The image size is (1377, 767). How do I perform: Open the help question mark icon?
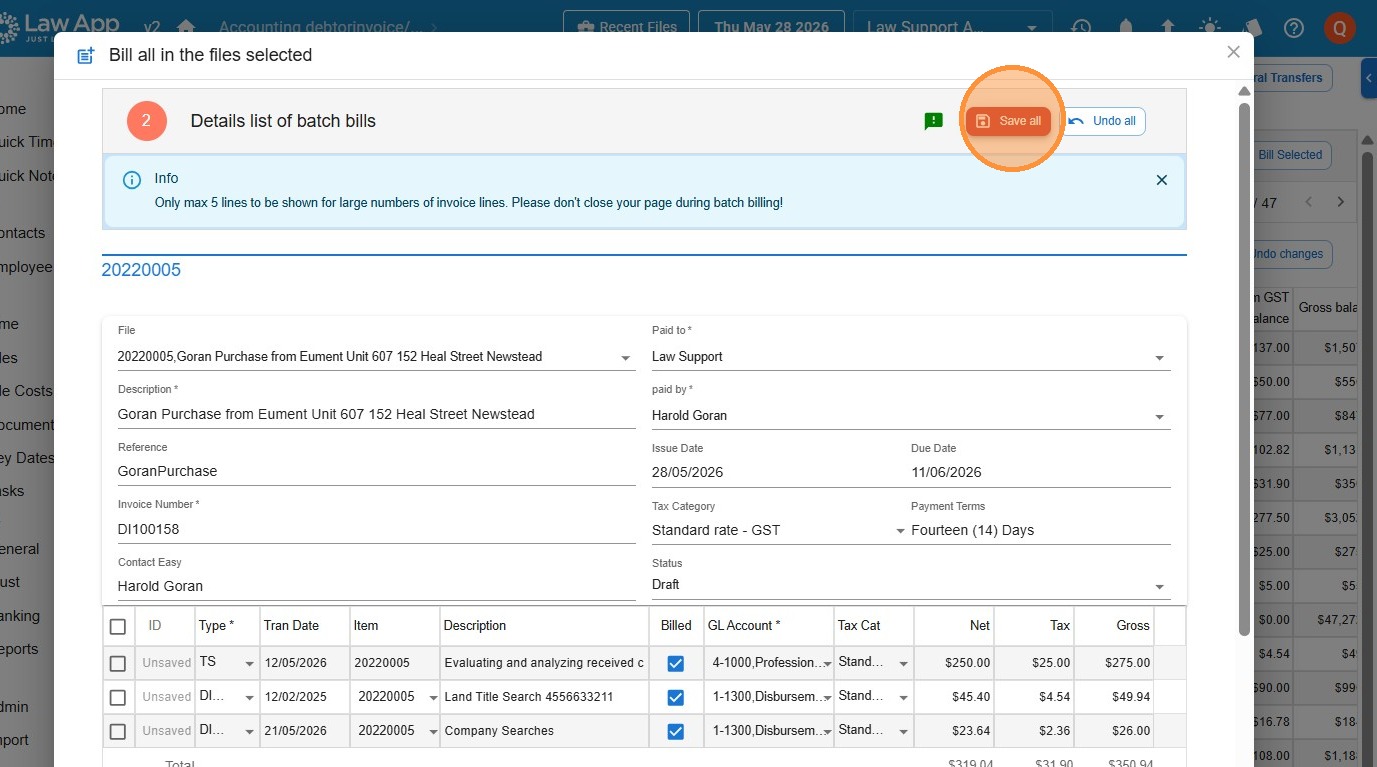coord(1294,27)
